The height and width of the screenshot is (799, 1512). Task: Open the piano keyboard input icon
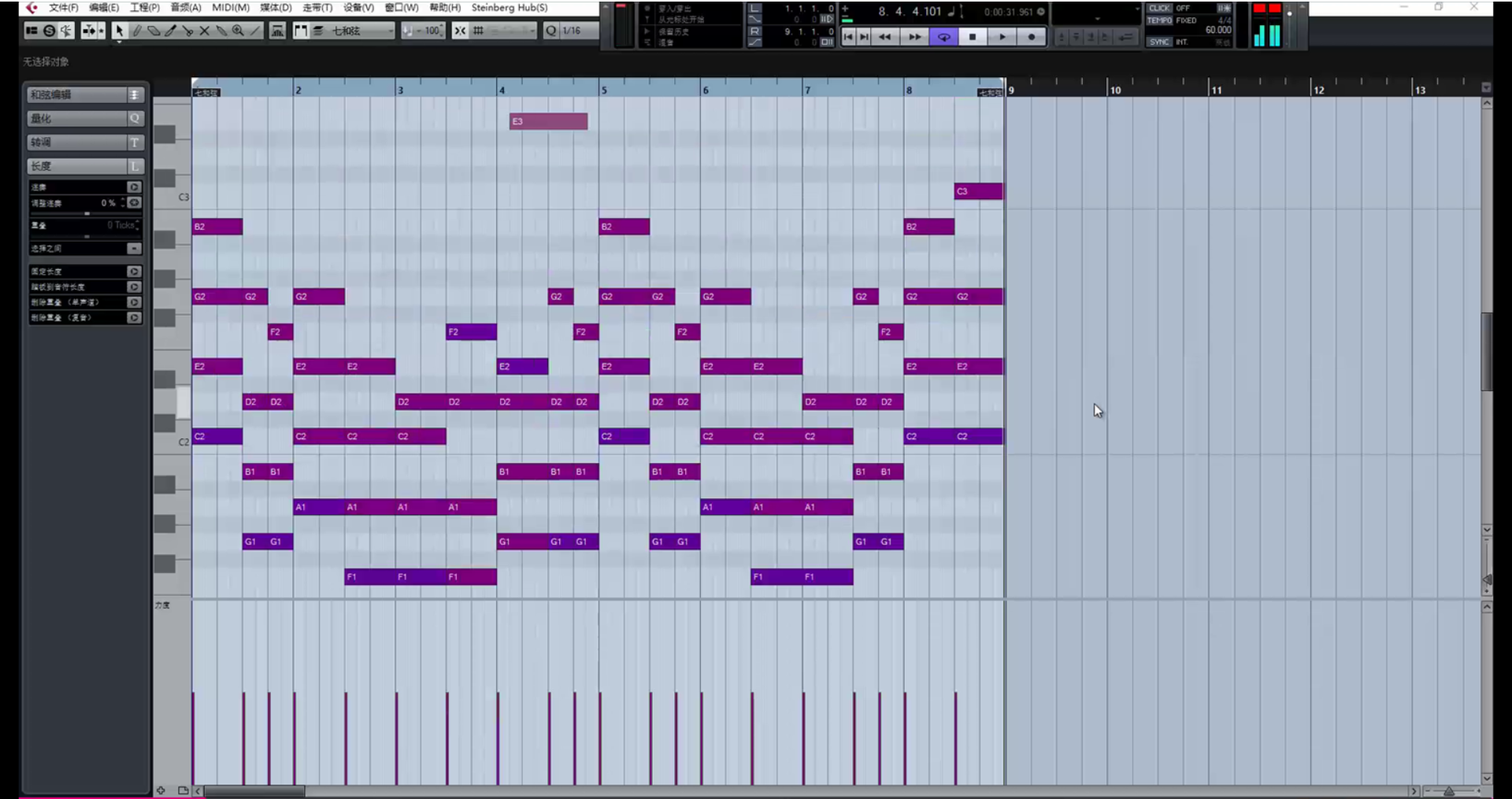click(x=277, y=31)
